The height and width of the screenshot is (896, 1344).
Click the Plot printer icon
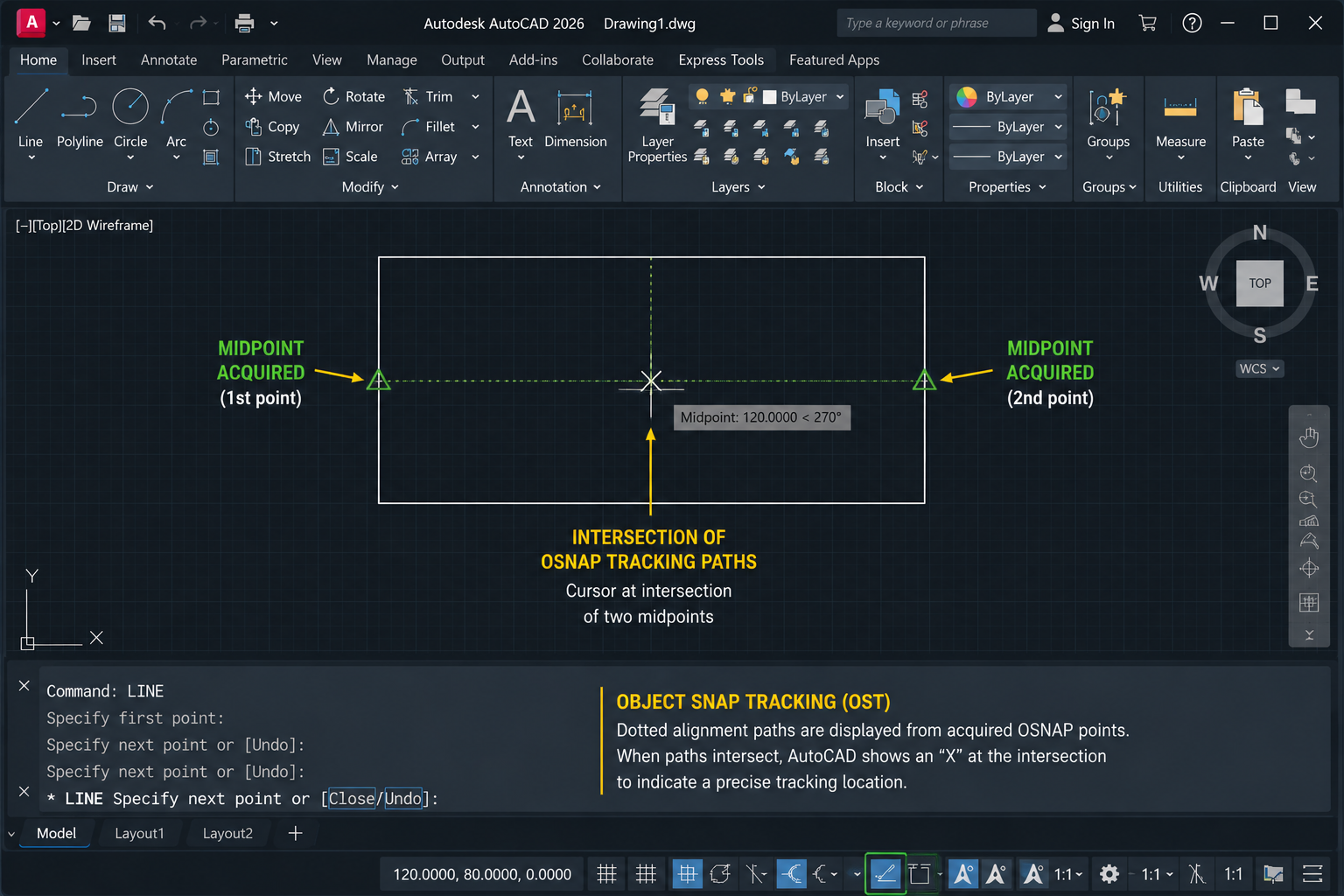coord(245,23)
